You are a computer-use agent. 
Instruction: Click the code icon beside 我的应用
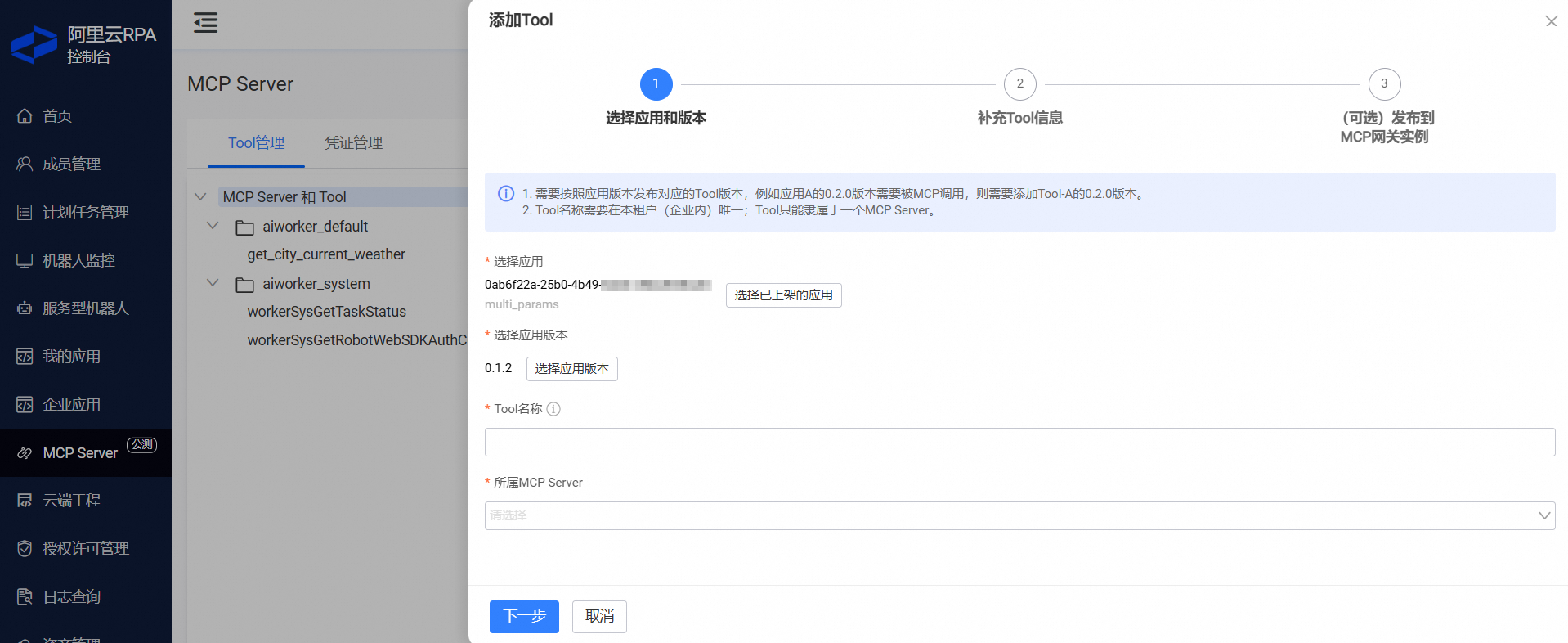tap(25, 357)
